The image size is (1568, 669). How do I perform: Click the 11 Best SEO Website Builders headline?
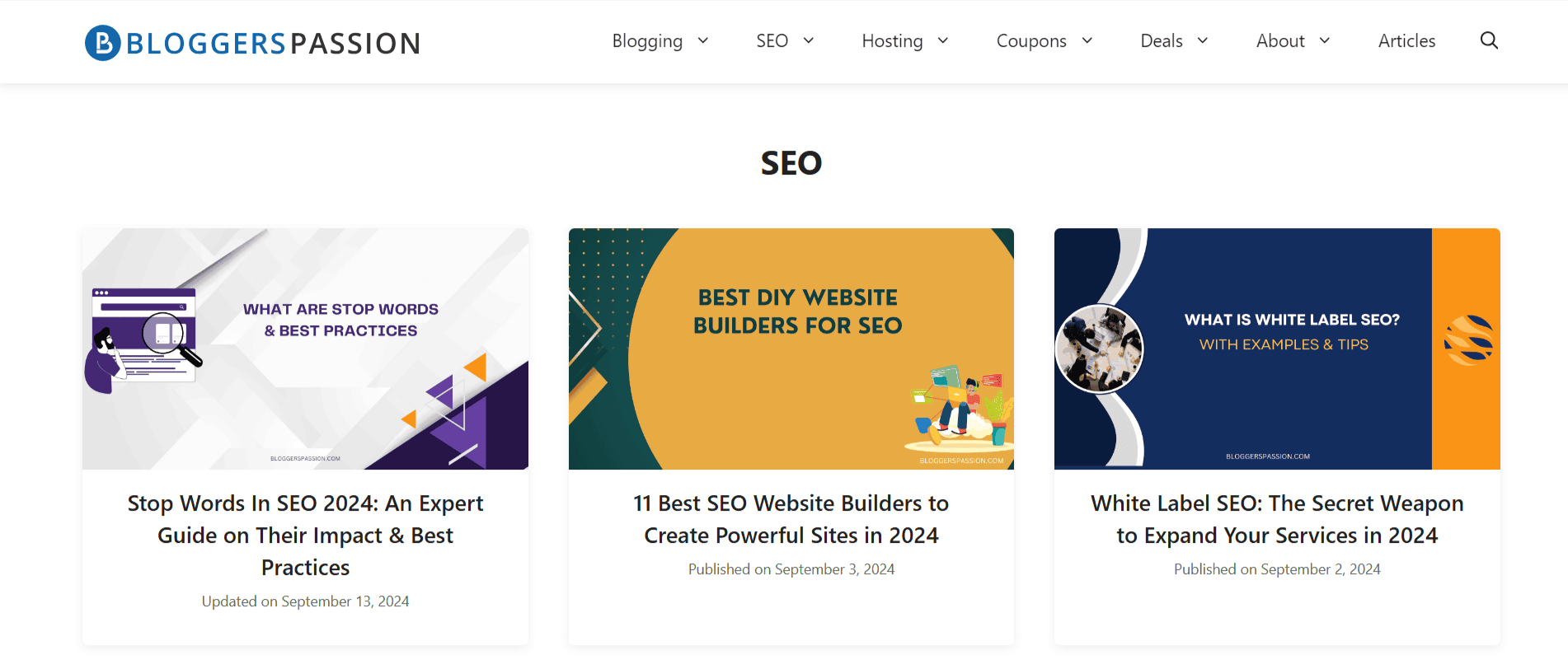tap(791, 519)
